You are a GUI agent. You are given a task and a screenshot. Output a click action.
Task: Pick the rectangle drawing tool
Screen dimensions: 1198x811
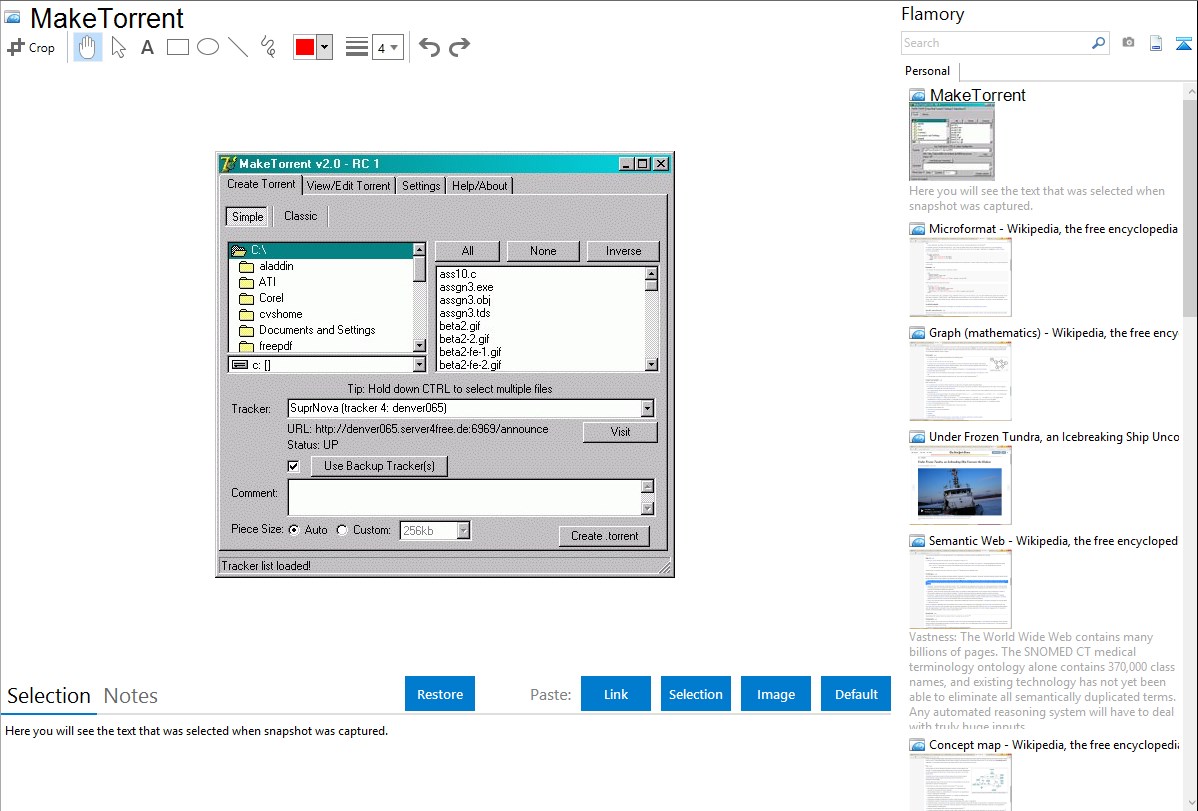pyautogui.click(x=177, y=47)
